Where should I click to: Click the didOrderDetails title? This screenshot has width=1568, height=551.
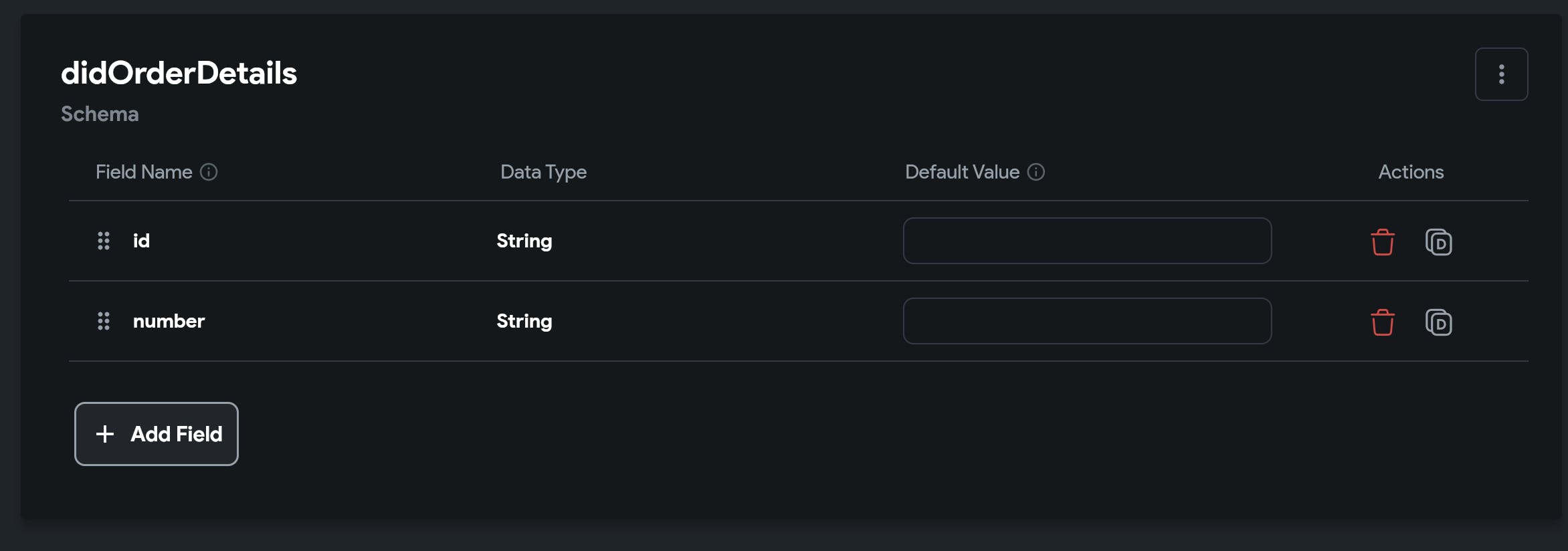(x=179, y=73)
